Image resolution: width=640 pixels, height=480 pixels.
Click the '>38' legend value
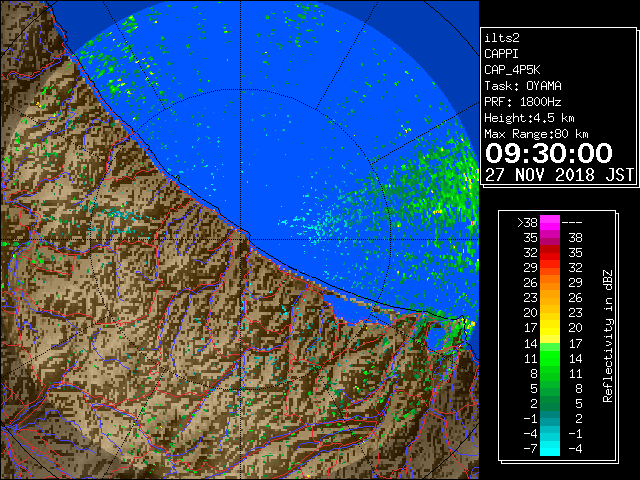click(x=527, y=222)
